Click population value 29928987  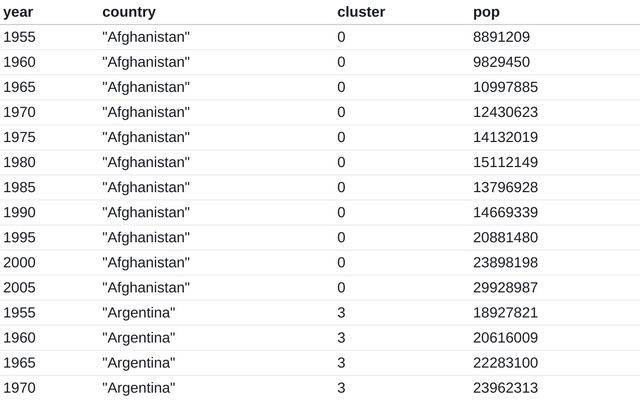pyautogui.click(x=505, y=287)
